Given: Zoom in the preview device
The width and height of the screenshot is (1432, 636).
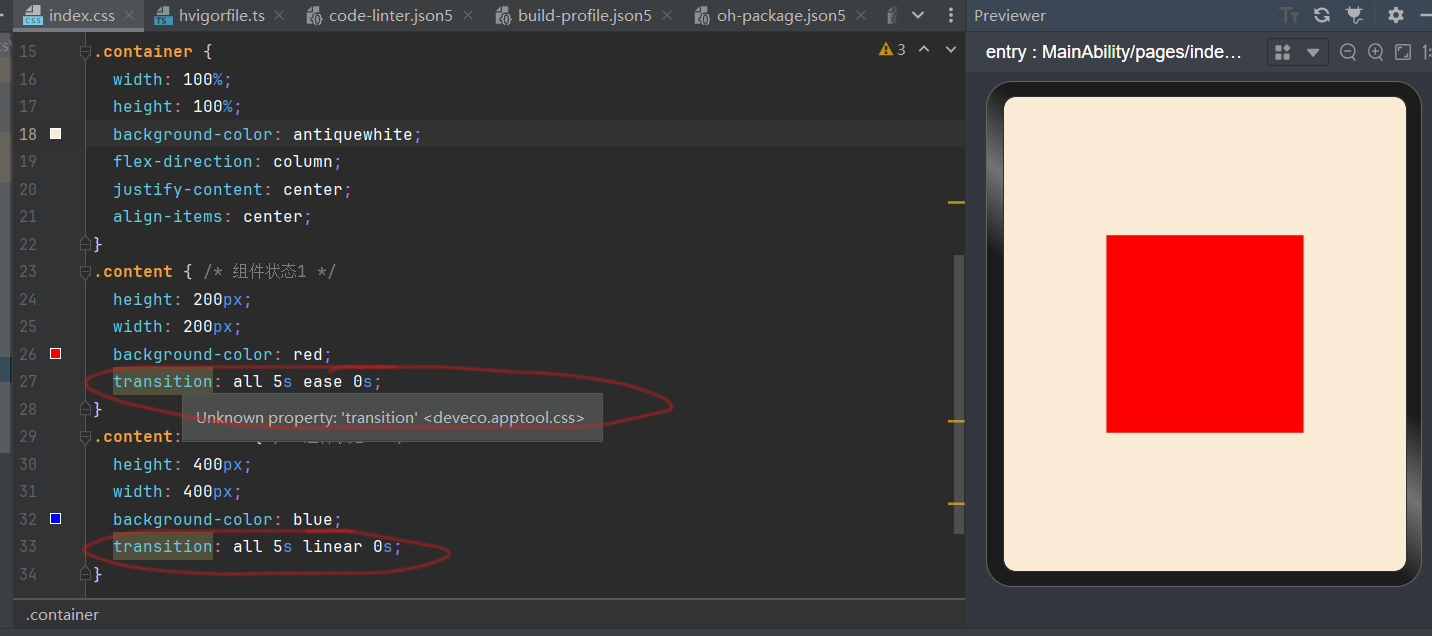Looking at the screenshot, I should tap(1376, 52).
